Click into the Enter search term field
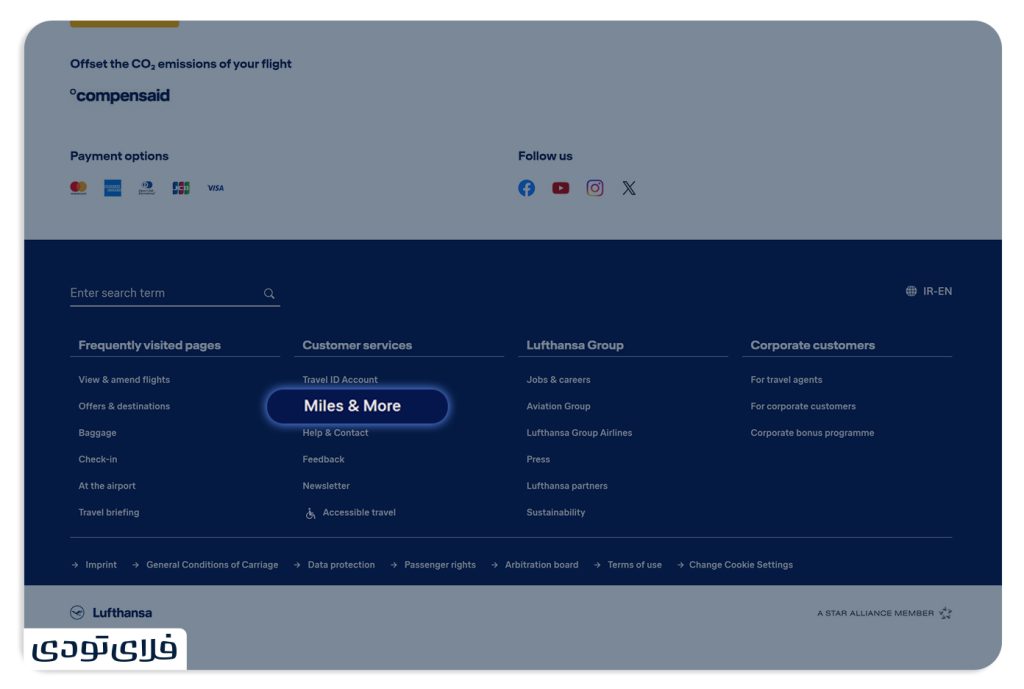 [160, 293]
